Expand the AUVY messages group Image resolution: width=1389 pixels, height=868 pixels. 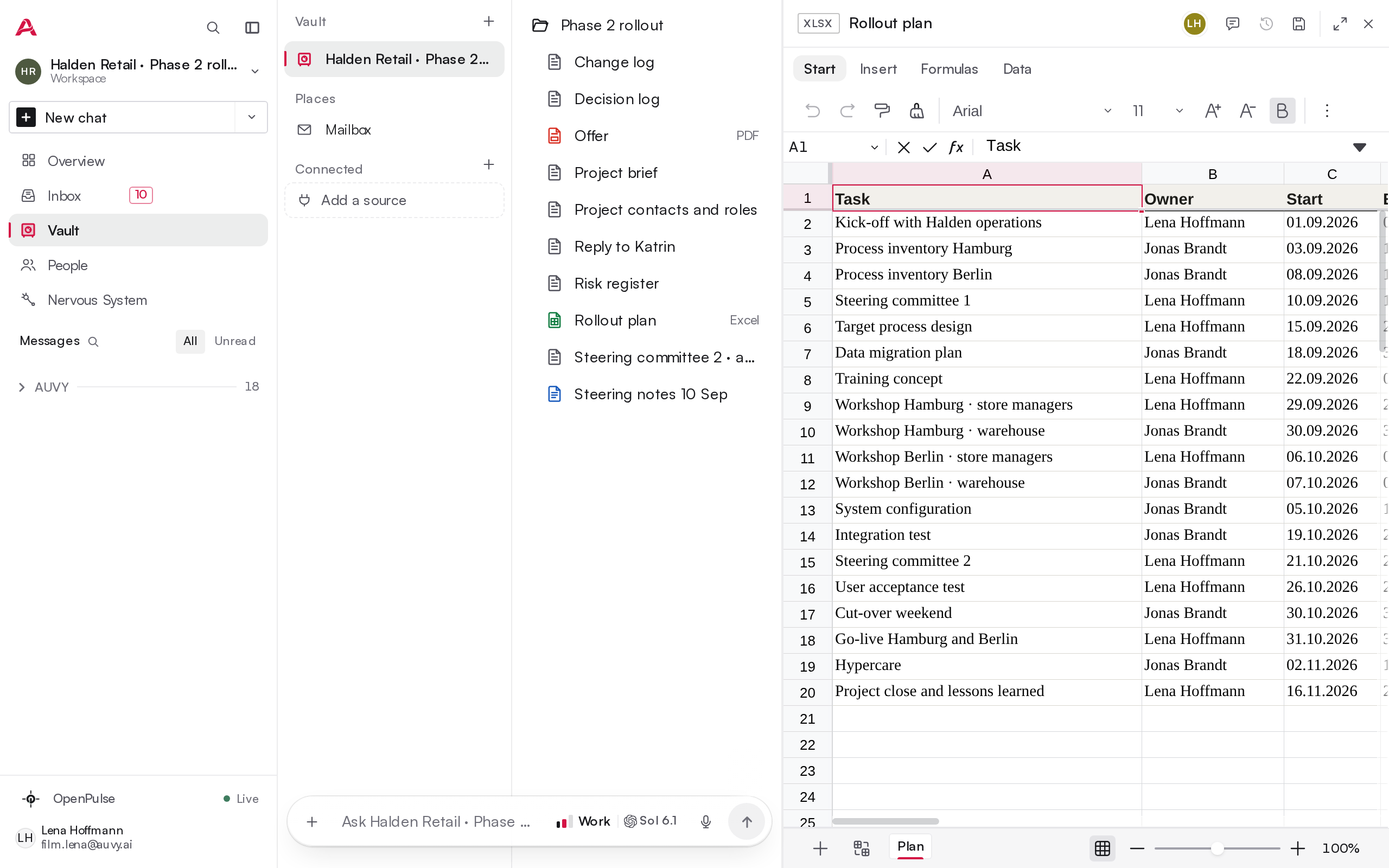click(22, 387)
